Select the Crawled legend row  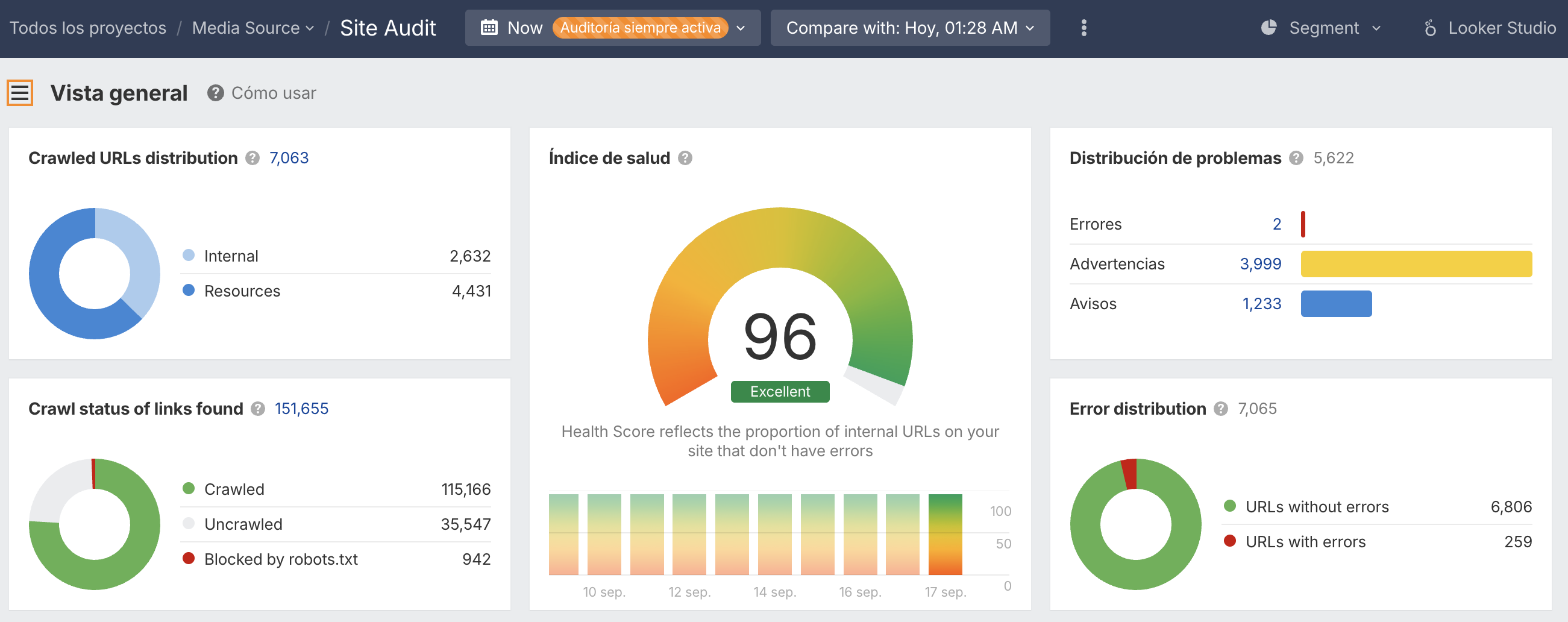point(336,490)
